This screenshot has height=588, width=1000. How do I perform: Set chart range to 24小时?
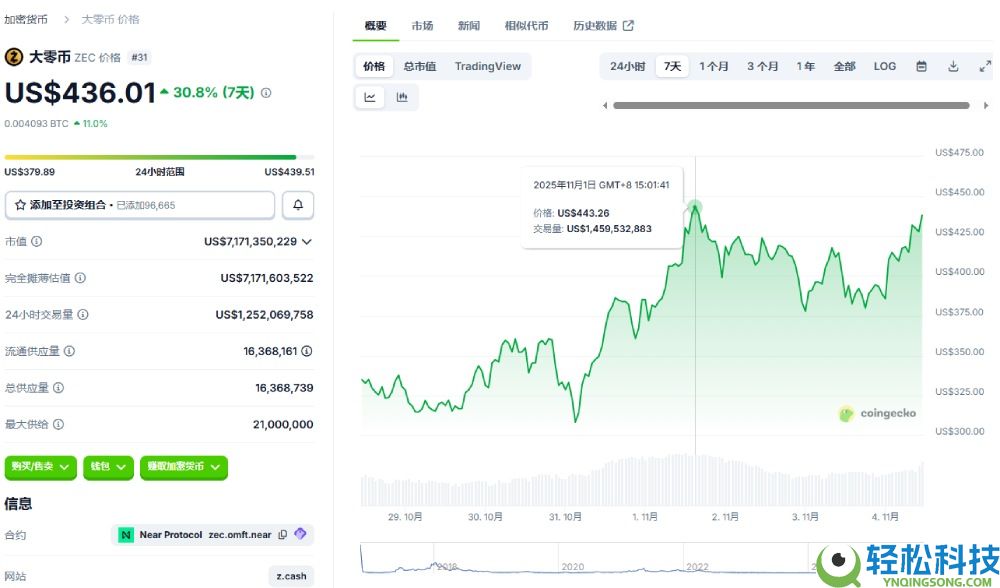pyautogui.click(x=628, y=66)
